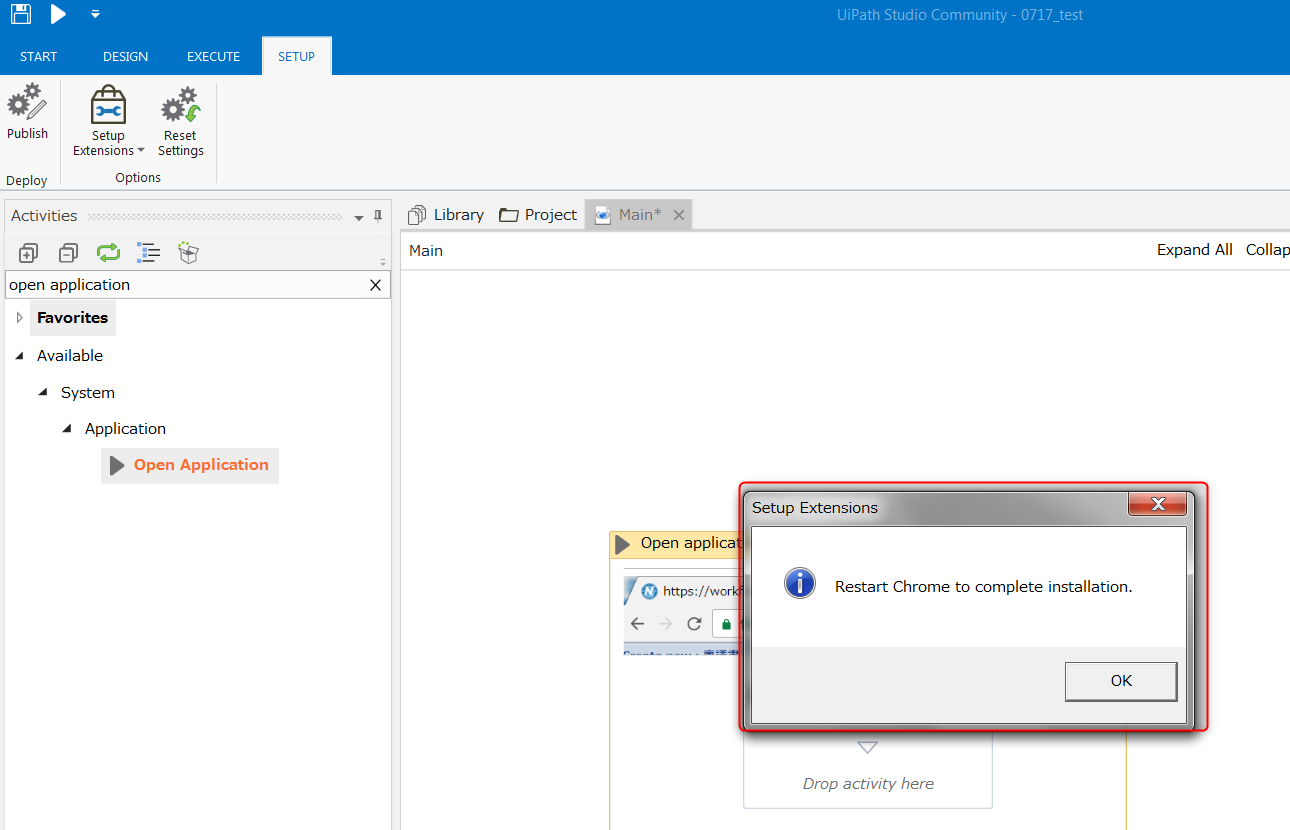The image size is (1290, 830).
Task: Collapse the System tree node
Action: (43, 392)
